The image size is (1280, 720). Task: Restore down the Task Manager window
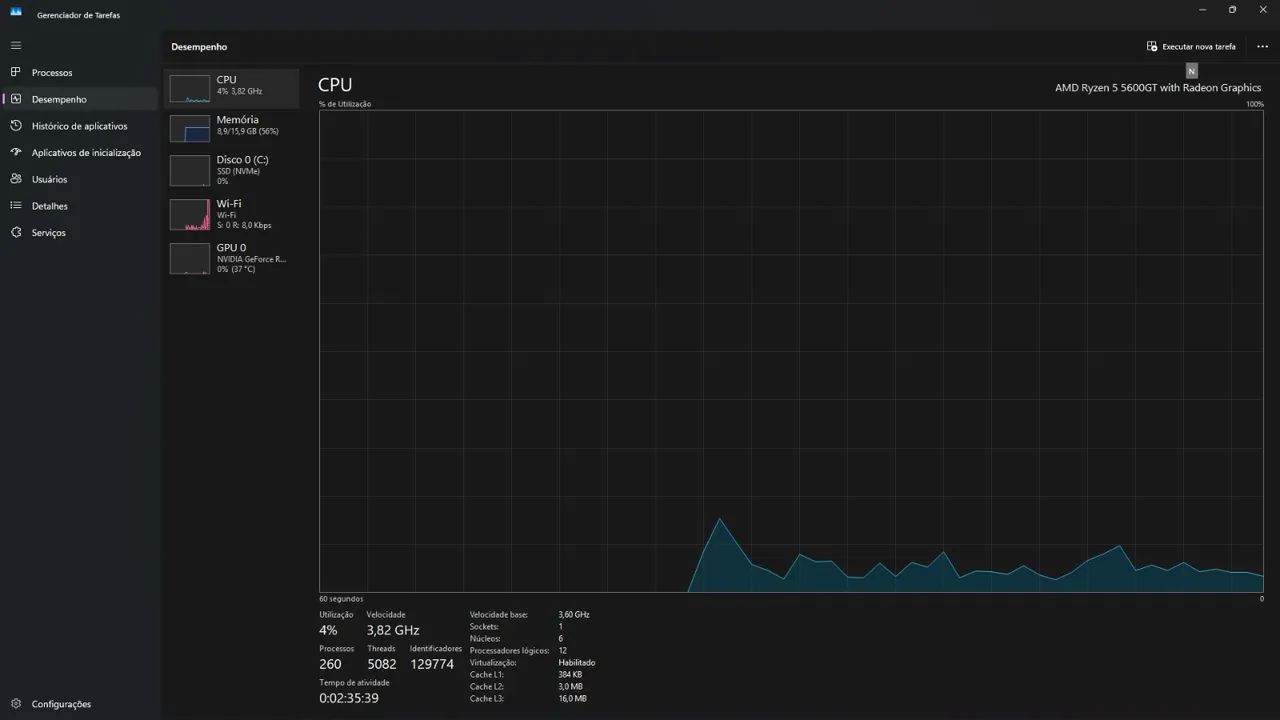tap(1232, 10)
